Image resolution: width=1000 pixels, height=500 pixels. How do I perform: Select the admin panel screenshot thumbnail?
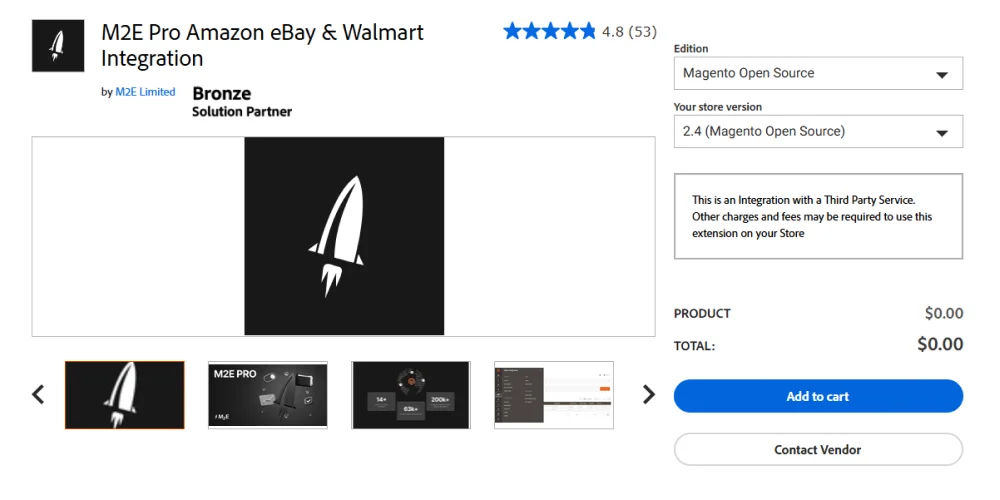tap(554, 395)
